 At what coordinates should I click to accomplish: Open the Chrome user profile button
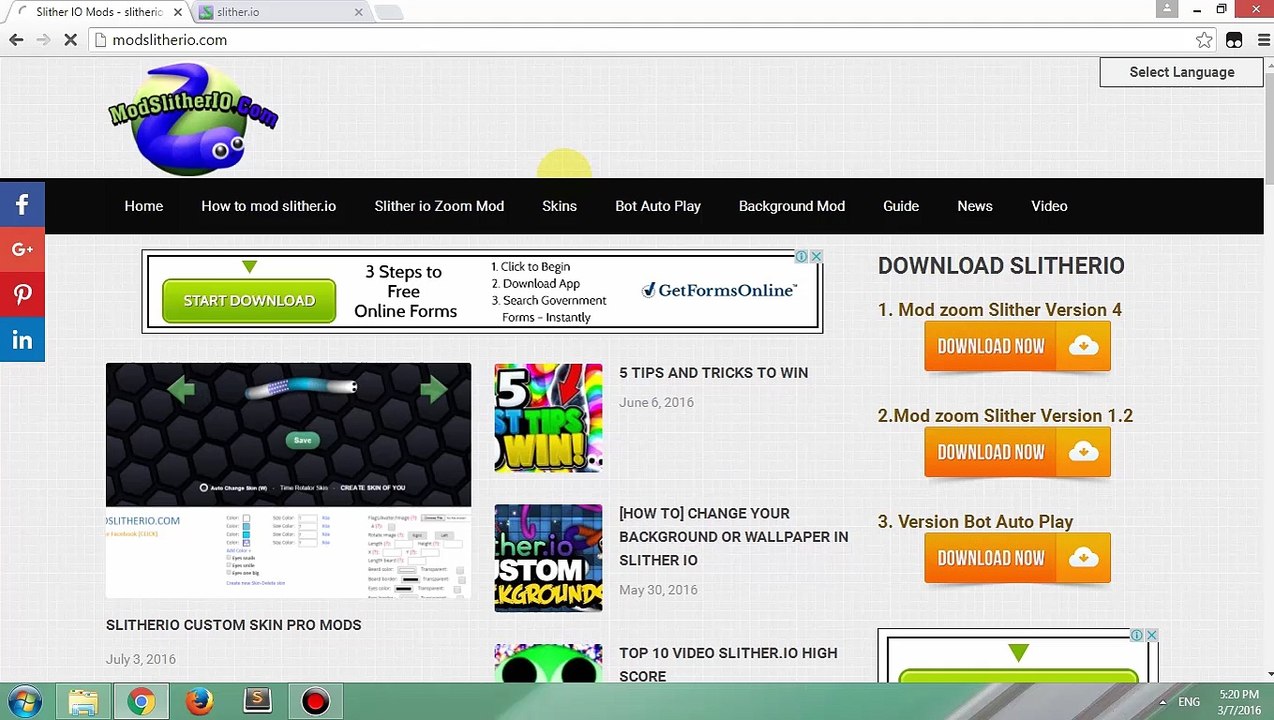pyautogui.click(x=1167, y=9)
